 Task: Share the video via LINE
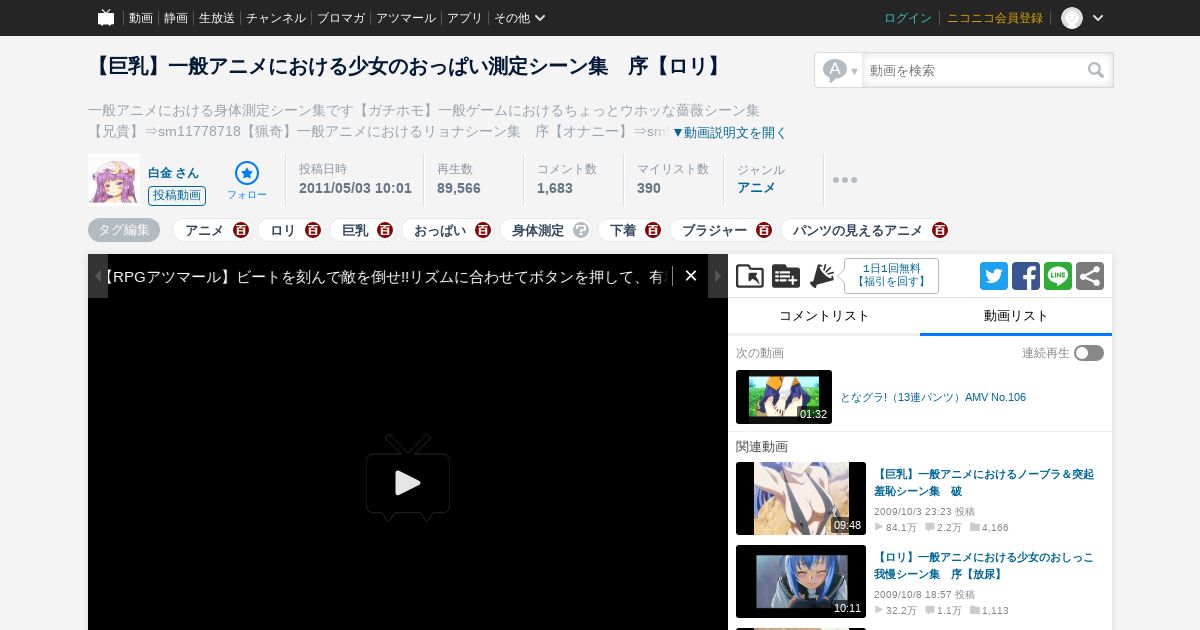[x=1058, y=276]
